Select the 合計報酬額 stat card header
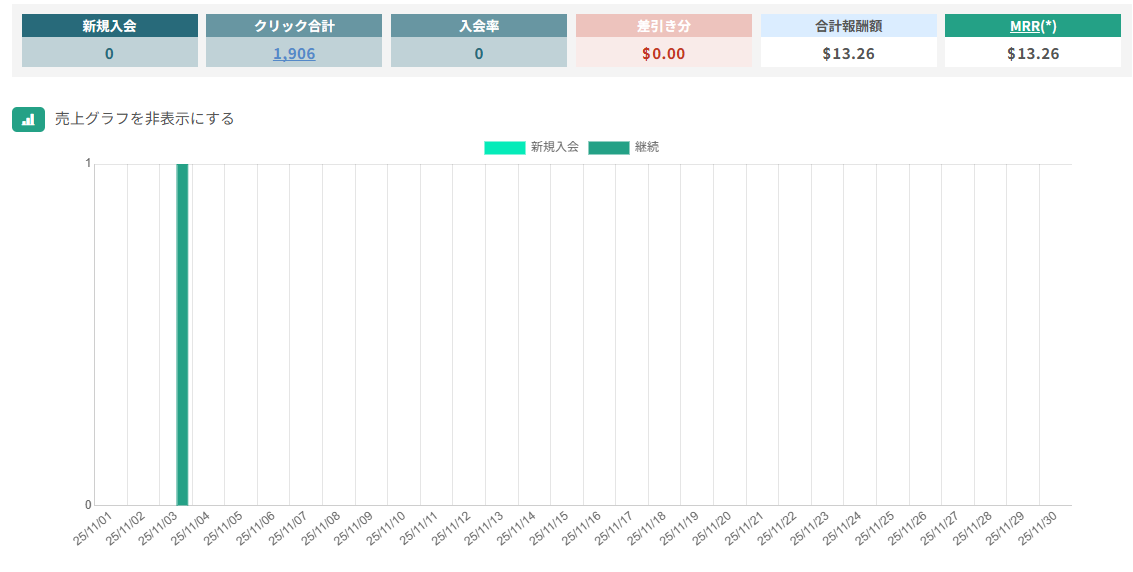 tap(848, 26)
